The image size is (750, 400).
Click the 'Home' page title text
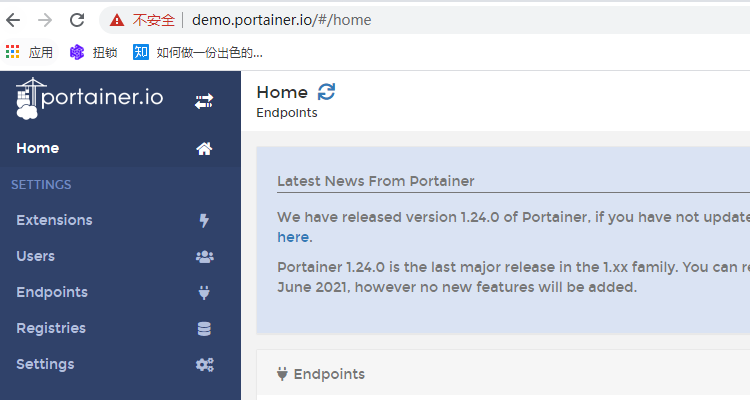click(282, 92)
